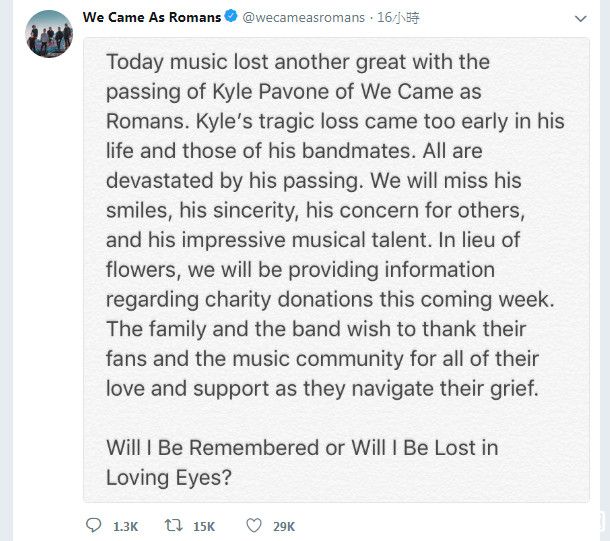This screenshot has height=541, width=610.
Task: Expand the tweet options chevron
Action: pos(581,19)
